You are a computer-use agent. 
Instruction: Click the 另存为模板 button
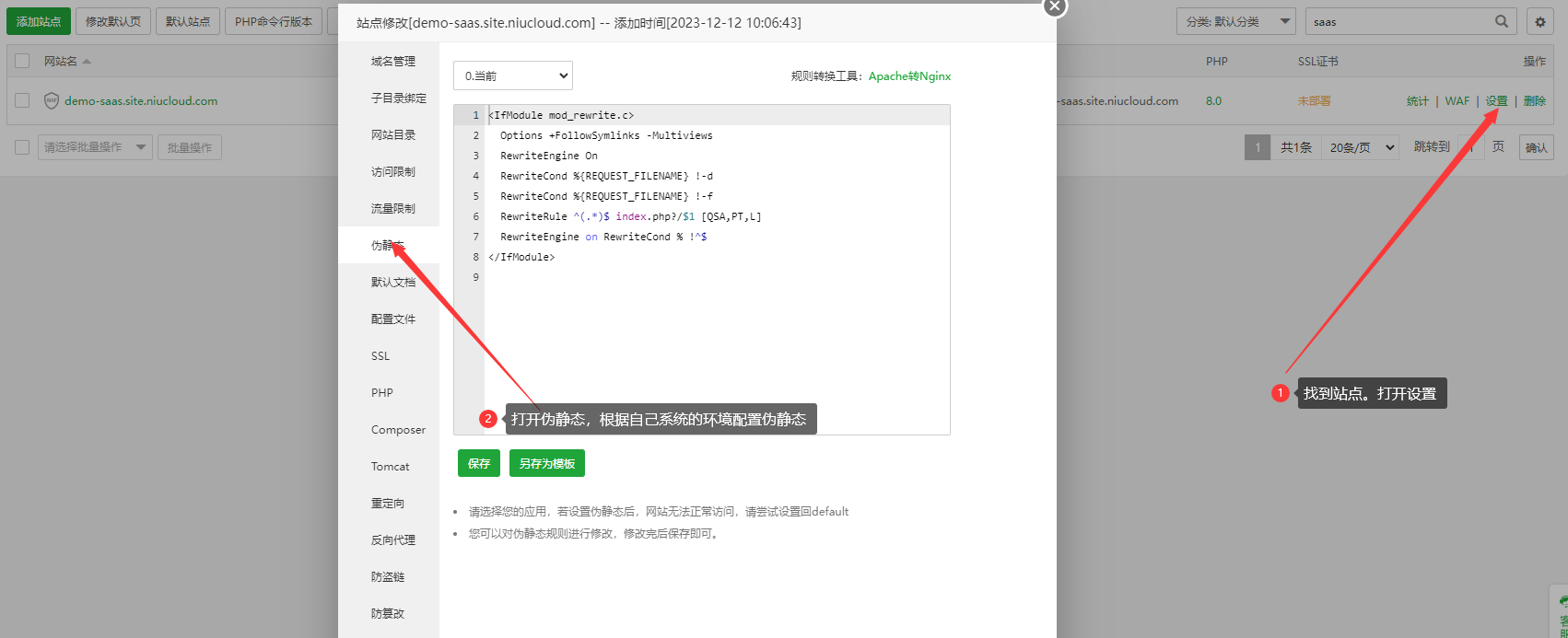[x=547, y=463]
